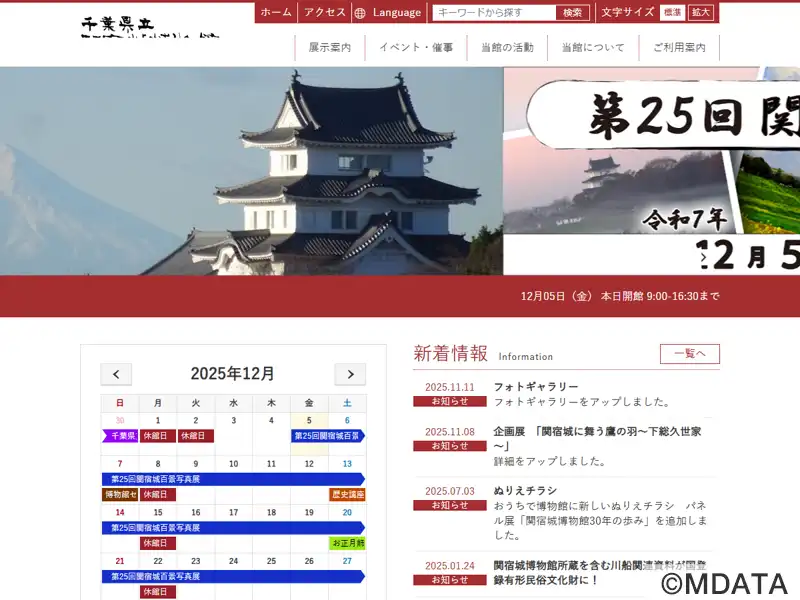800x600 pixels.
Task: Advance calendar to next month
Action: click(x=350, y=374)
